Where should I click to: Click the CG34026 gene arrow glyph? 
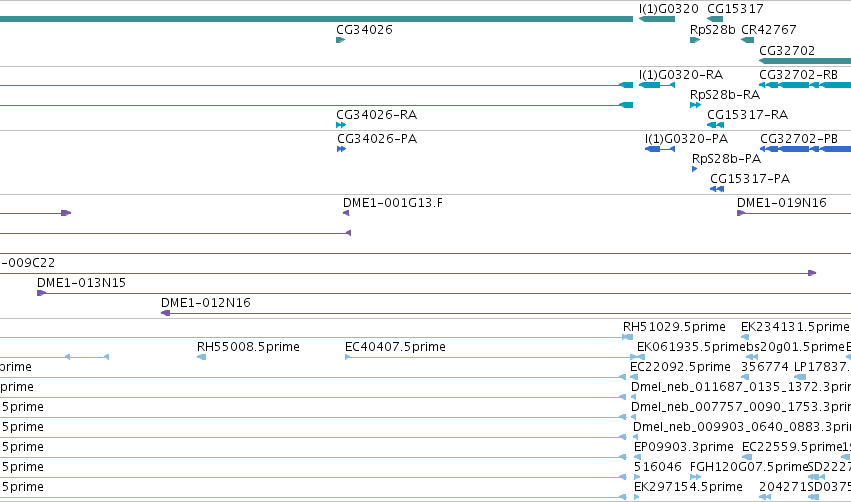(x=341, y=40)
